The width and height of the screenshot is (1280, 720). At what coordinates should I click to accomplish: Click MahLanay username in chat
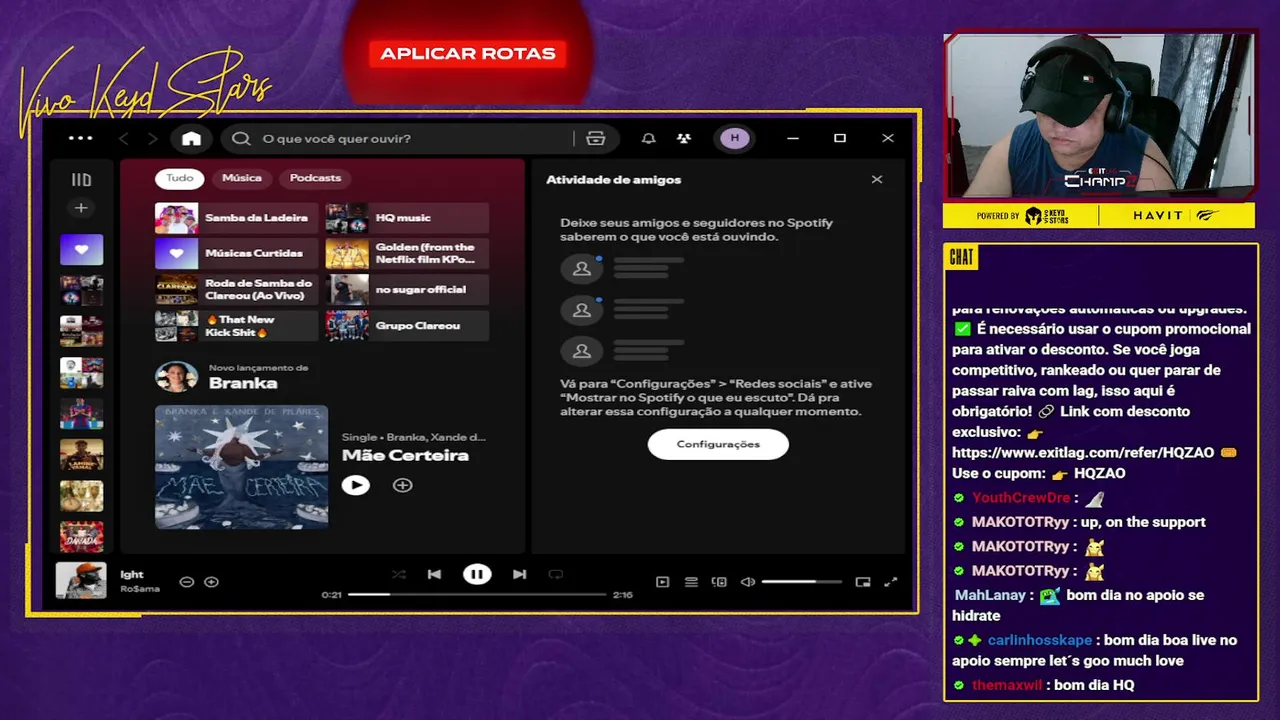[990, 595]
